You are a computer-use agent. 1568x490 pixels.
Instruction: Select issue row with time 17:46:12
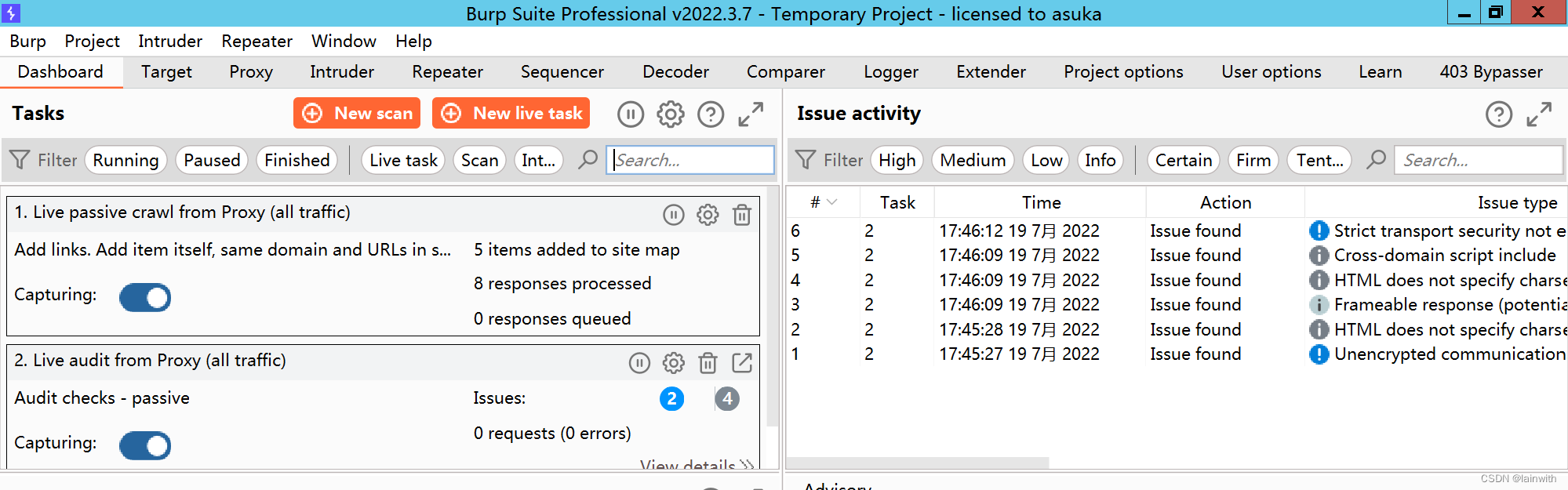1177,230
